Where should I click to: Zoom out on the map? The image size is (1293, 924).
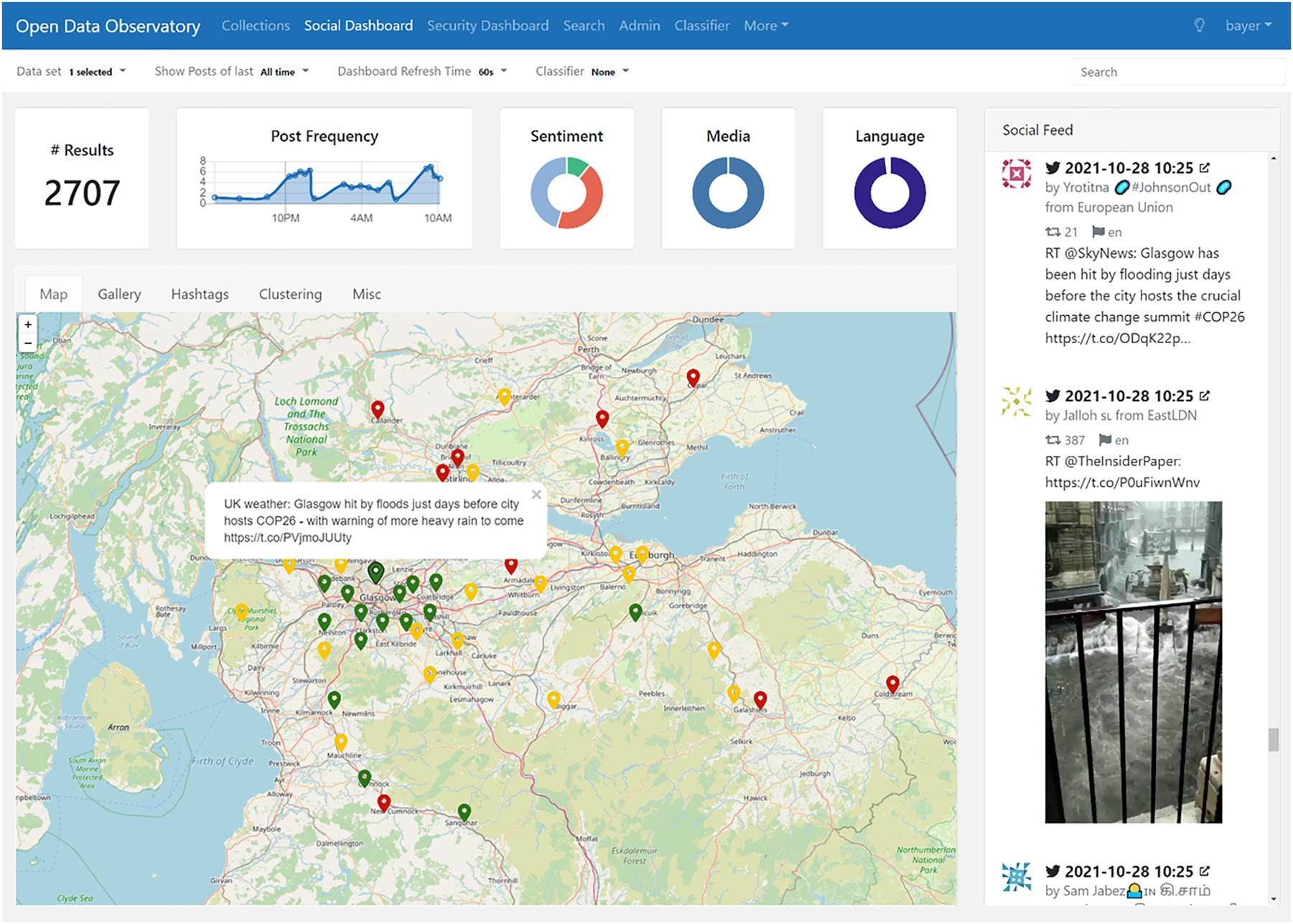(28, 342)
